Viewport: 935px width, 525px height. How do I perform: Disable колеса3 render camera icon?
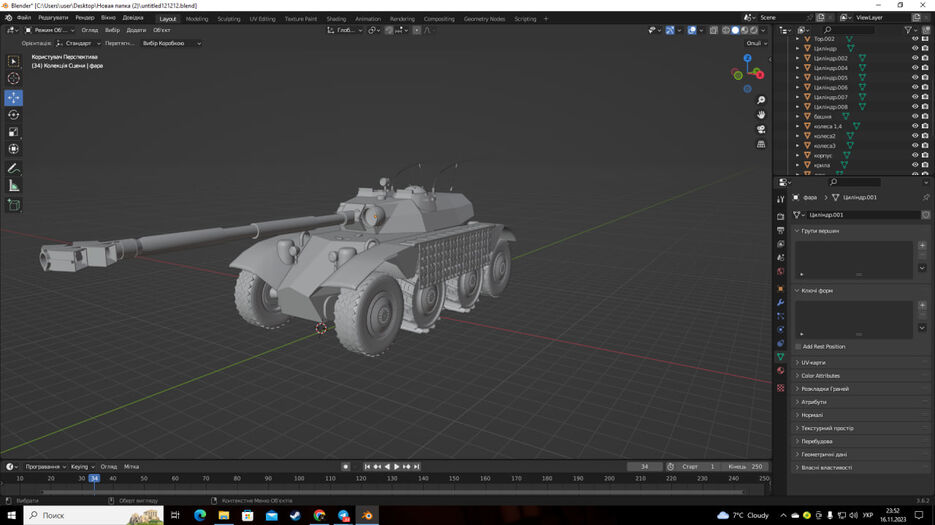tap(925, 146)
